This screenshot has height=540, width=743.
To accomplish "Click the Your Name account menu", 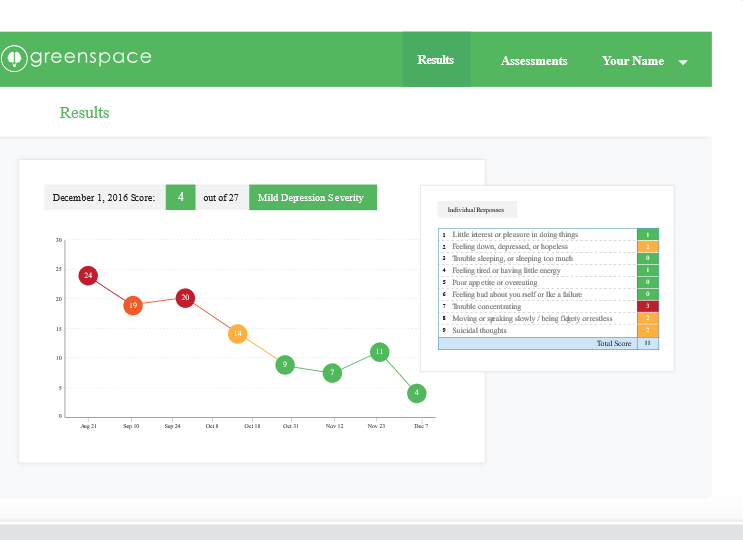I will point(644,61).
